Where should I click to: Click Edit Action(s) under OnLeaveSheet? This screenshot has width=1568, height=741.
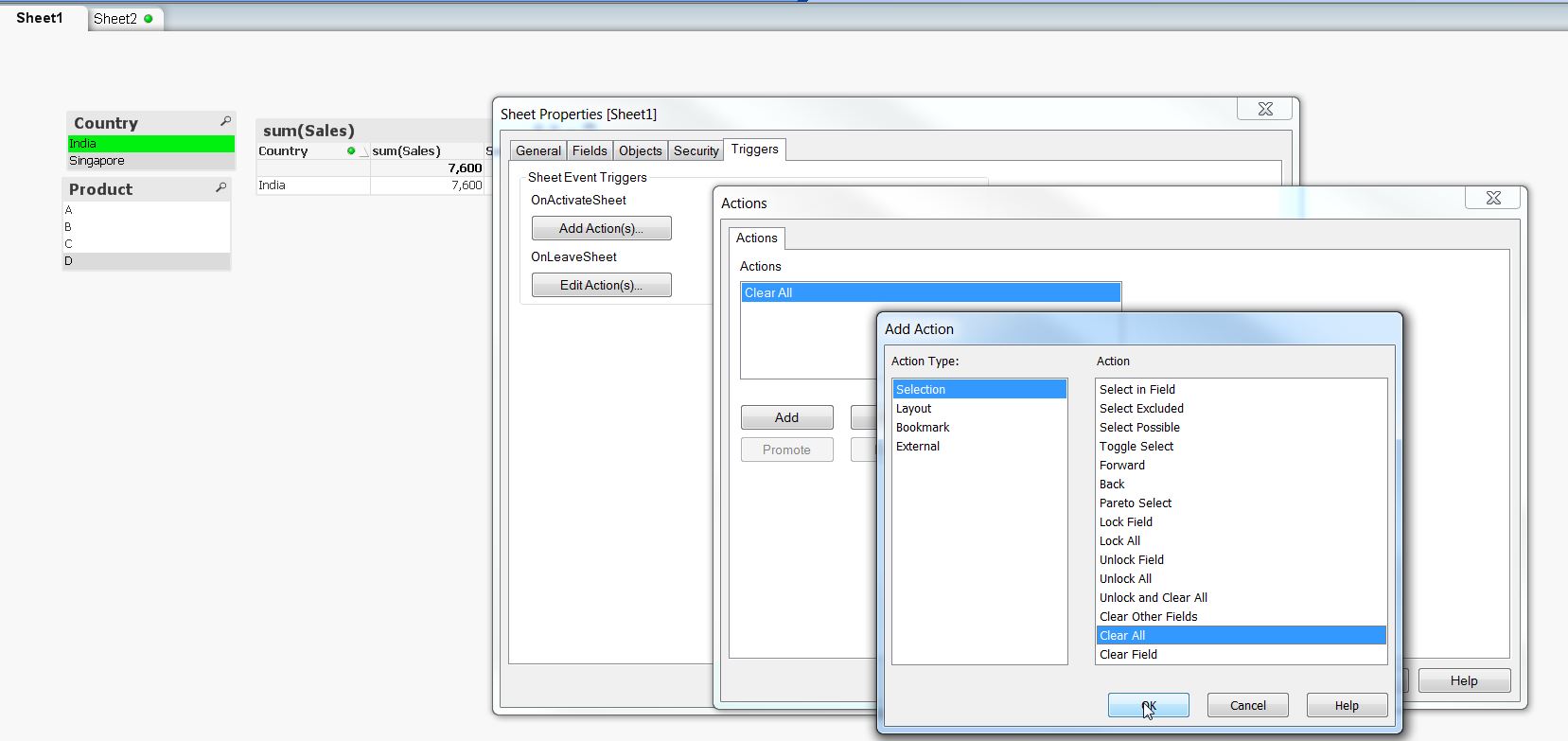[x=601, y=285]
